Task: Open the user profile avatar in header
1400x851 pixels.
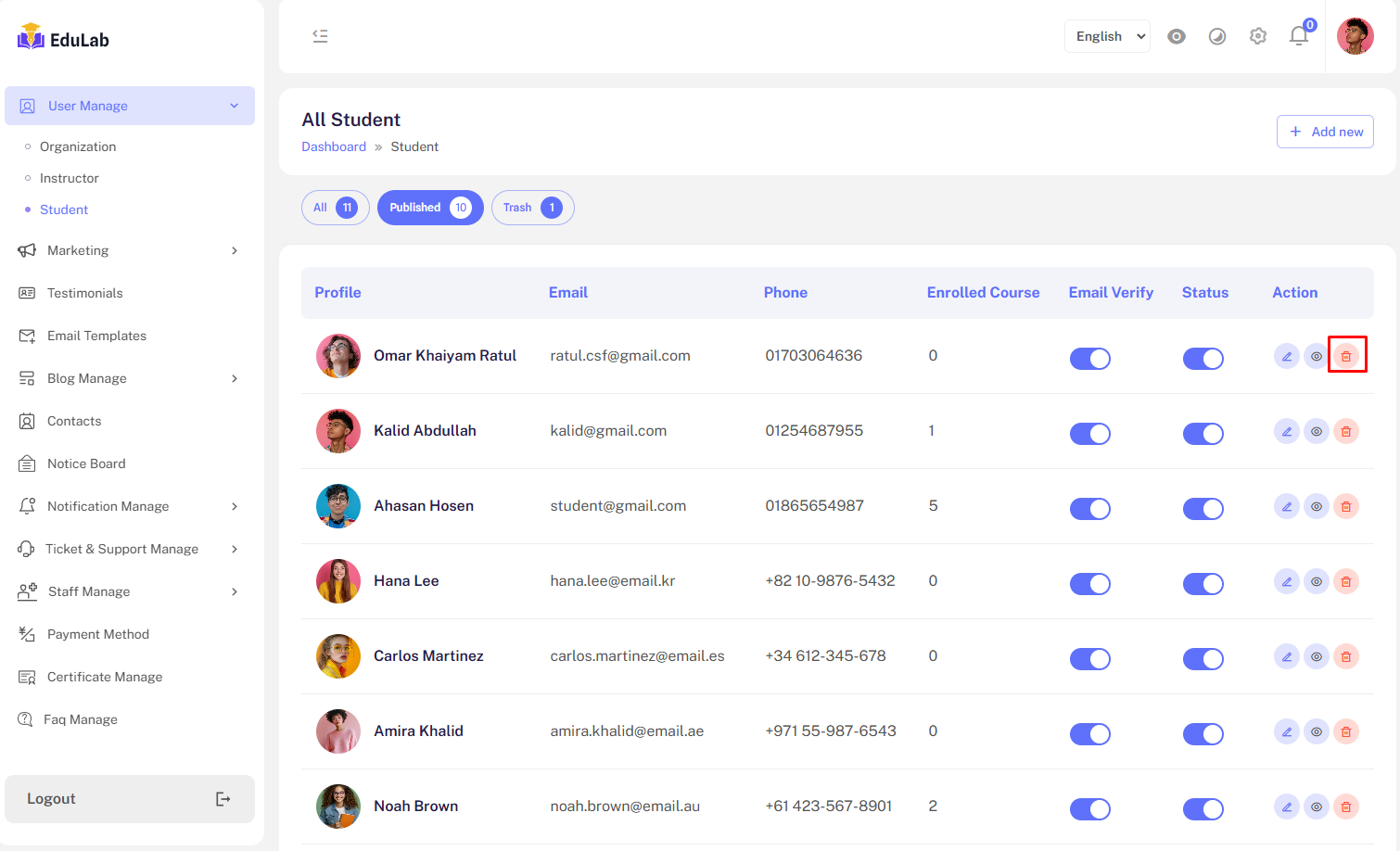Action: pos(1355,36)
